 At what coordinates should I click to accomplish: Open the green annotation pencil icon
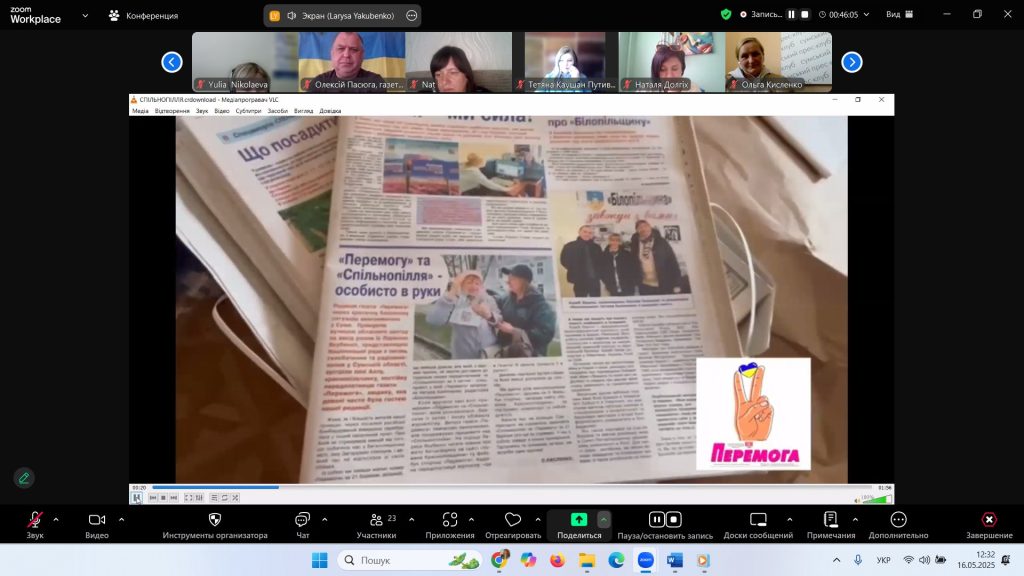24,478
